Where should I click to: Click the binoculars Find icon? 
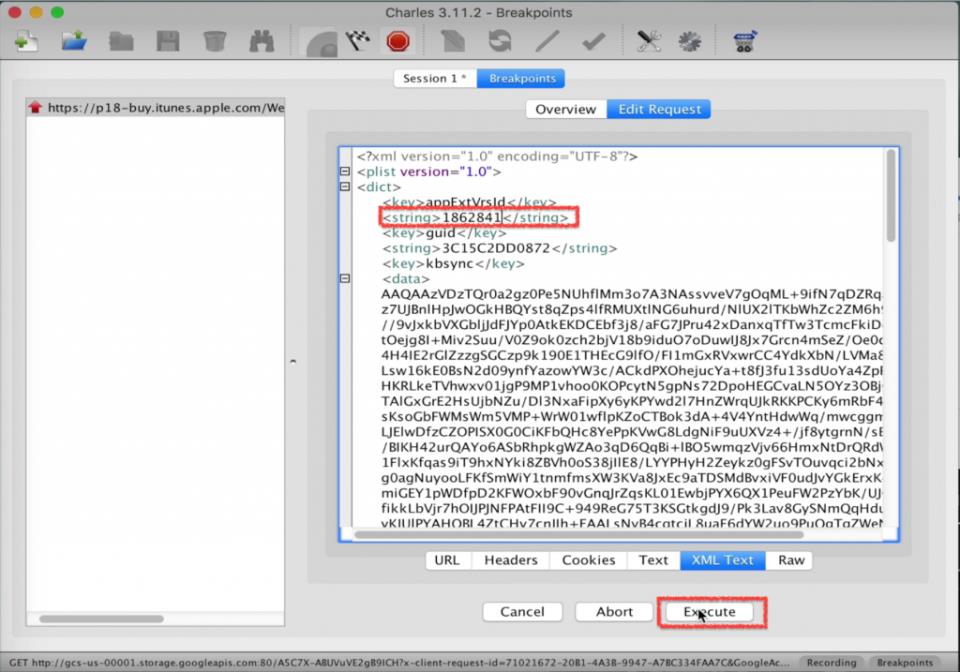coord(261,42)
